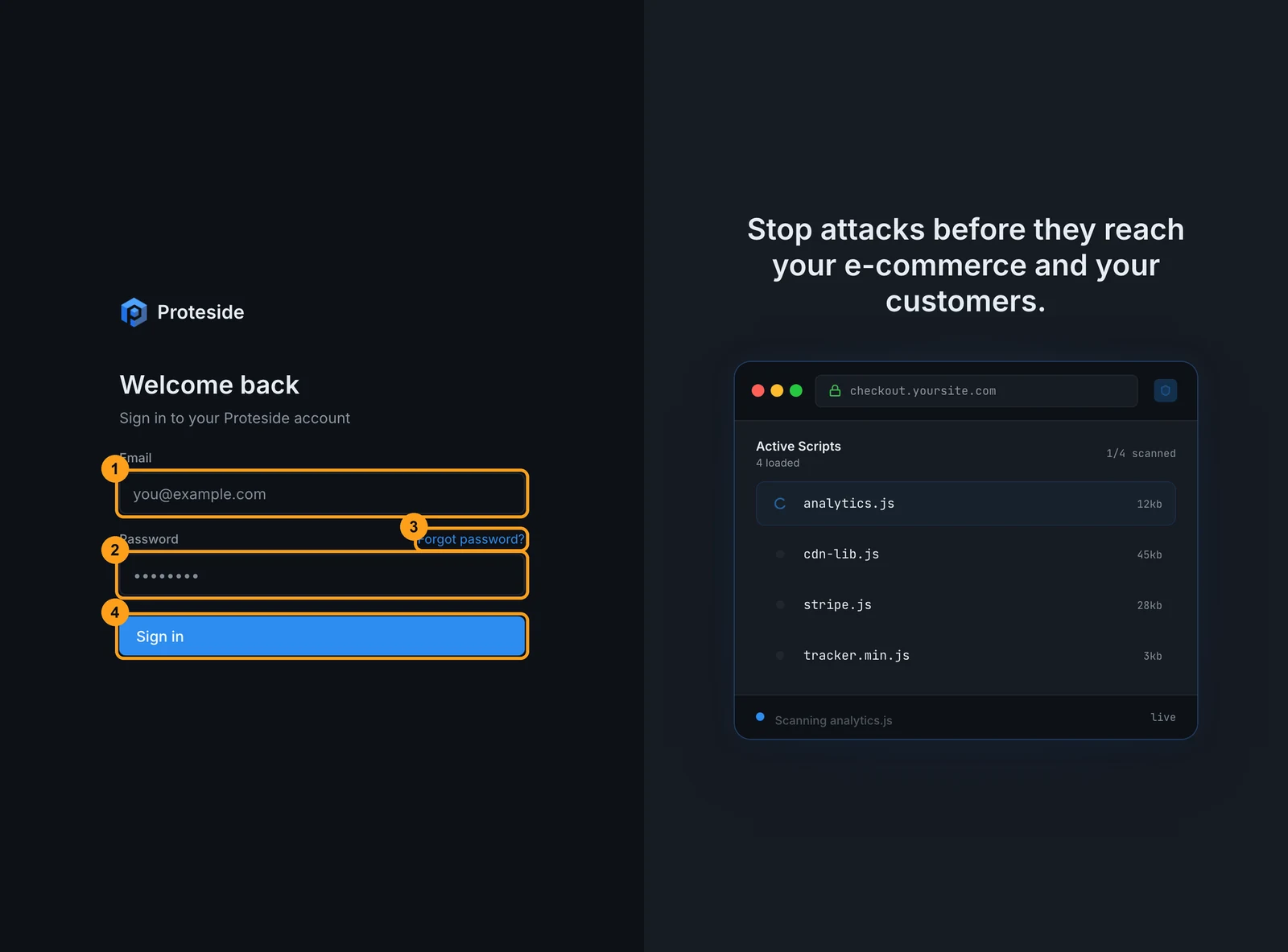
Task: Click the status dot beside tracker.min.js
Action: click(779, 656)
